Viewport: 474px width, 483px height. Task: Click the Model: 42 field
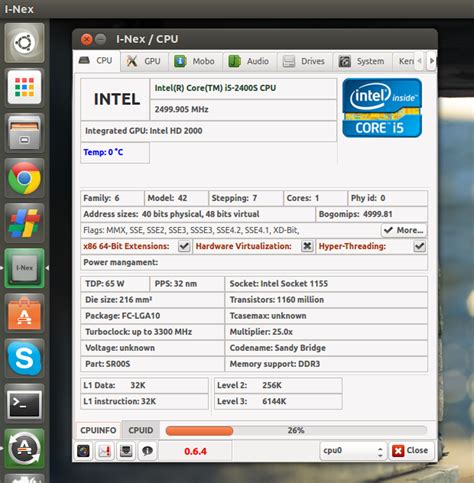pyautogui.click(x=176, y=198)
